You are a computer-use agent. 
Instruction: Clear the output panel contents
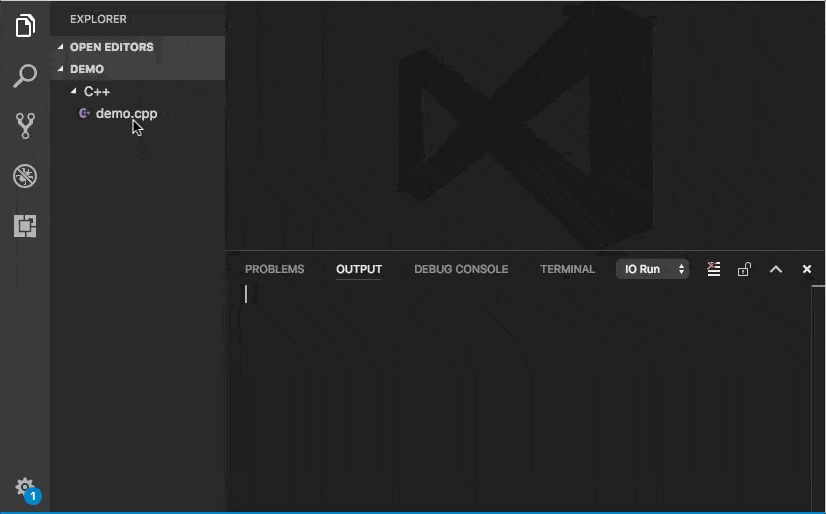pos(713,269)
